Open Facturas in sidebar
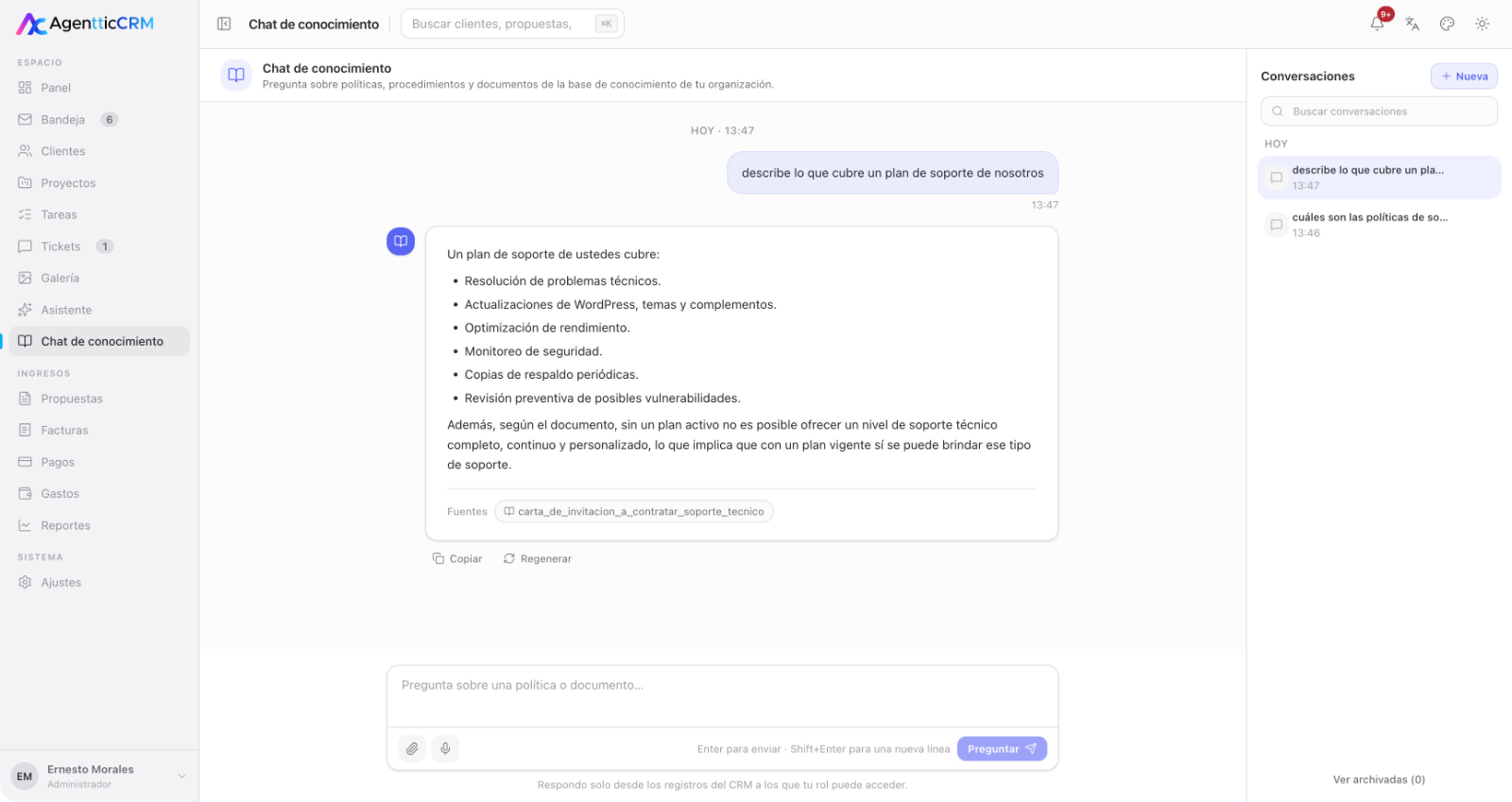The height and width of the screenshot is (802, 1512). [99, 431]
